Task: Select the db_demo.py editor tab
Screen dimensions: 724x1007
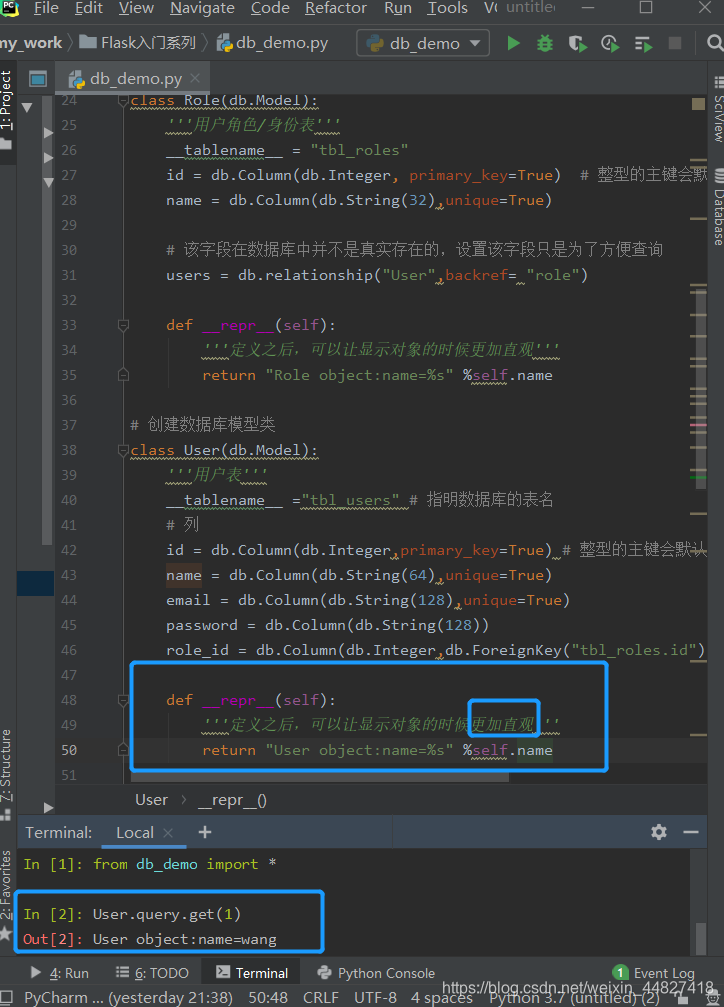Action: pos(135,78)
